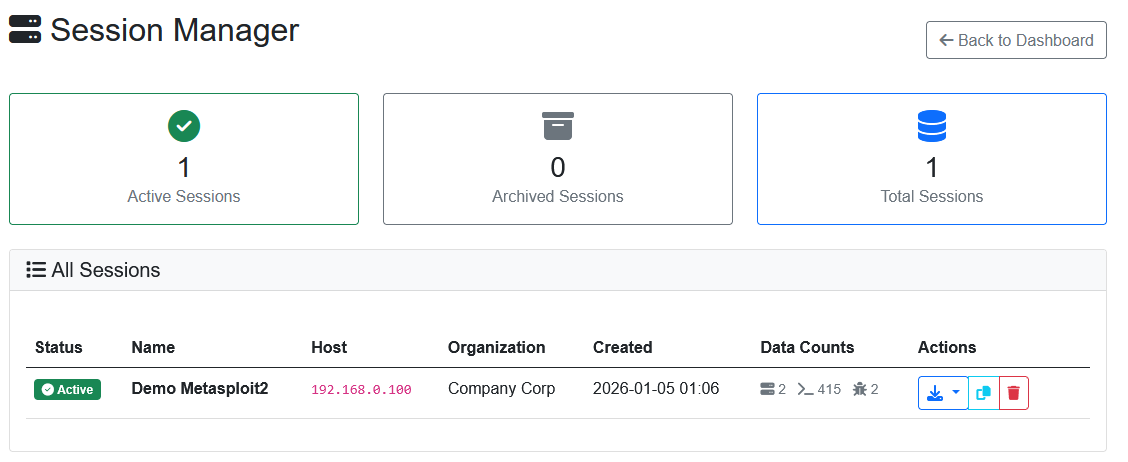This screenshot has width=1128, height=462.
Task: Click the hosts count server icon
Action: (768, 389)
